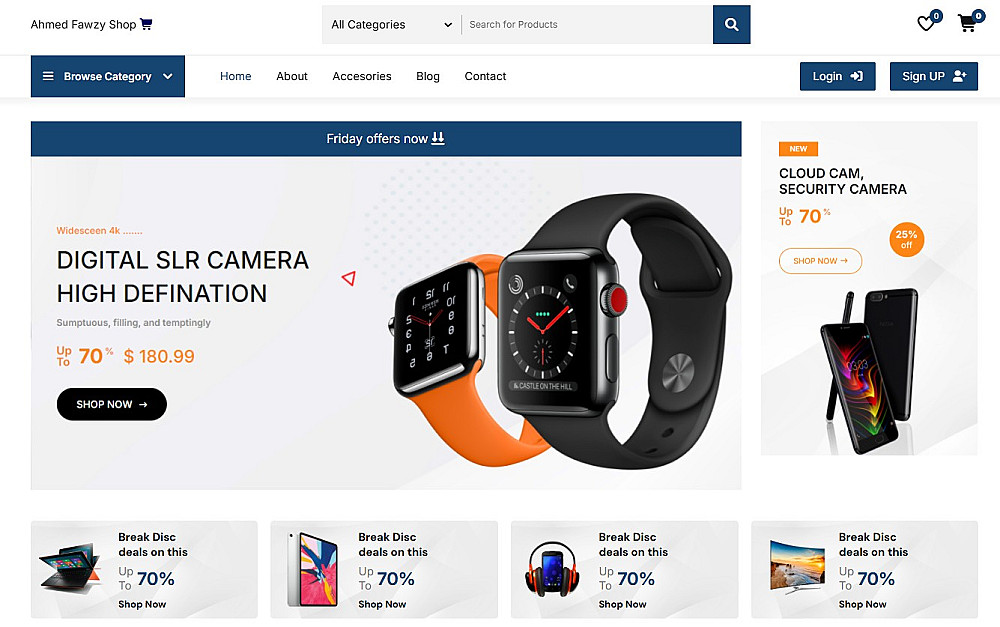Click the red triangle slider arrow

pos(348,278)
